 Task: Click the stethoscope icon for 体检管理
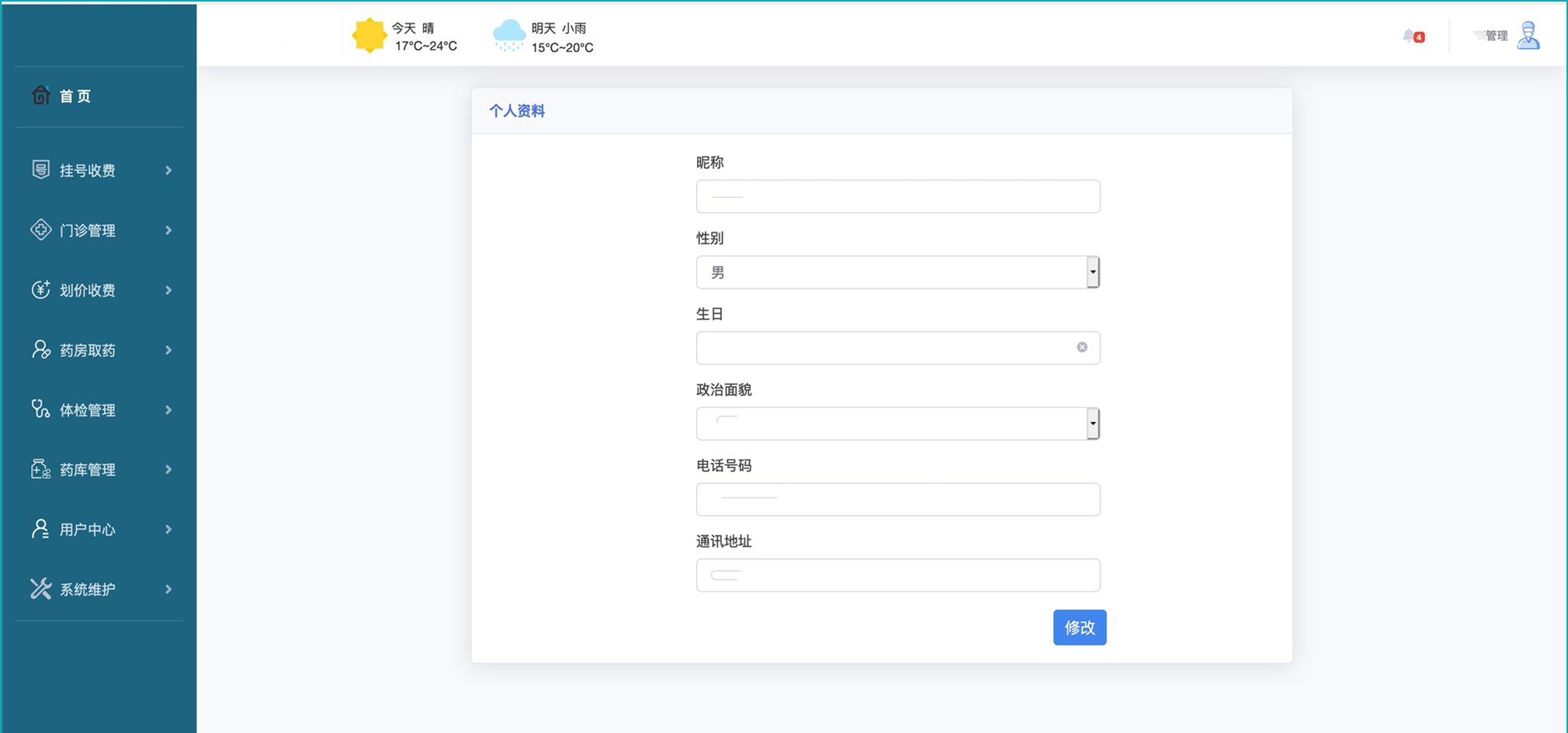[40, 409]
